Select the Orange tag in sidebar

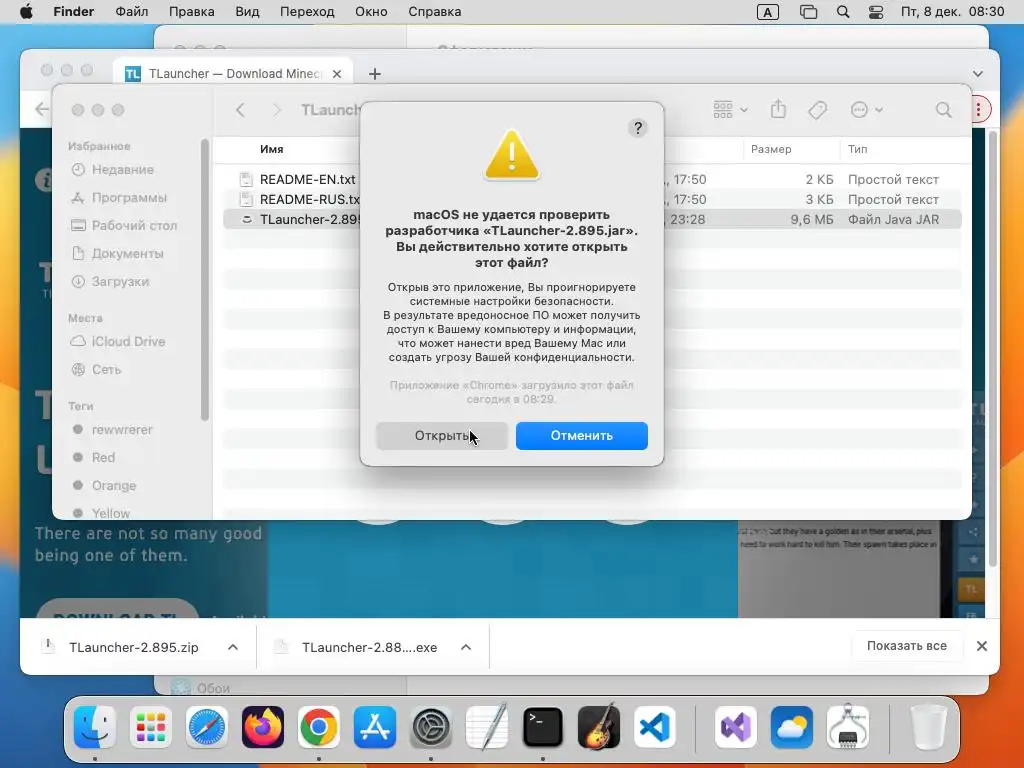pyautogui.click(x=104, y=486)
